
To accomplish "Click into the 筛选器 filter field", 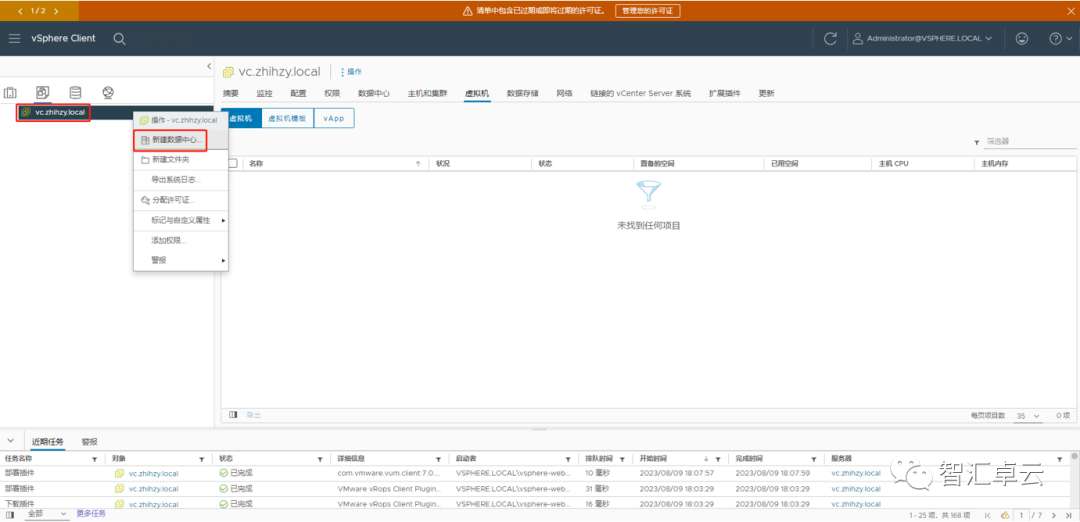I will pyautogui.click(x=1030, y=141).
